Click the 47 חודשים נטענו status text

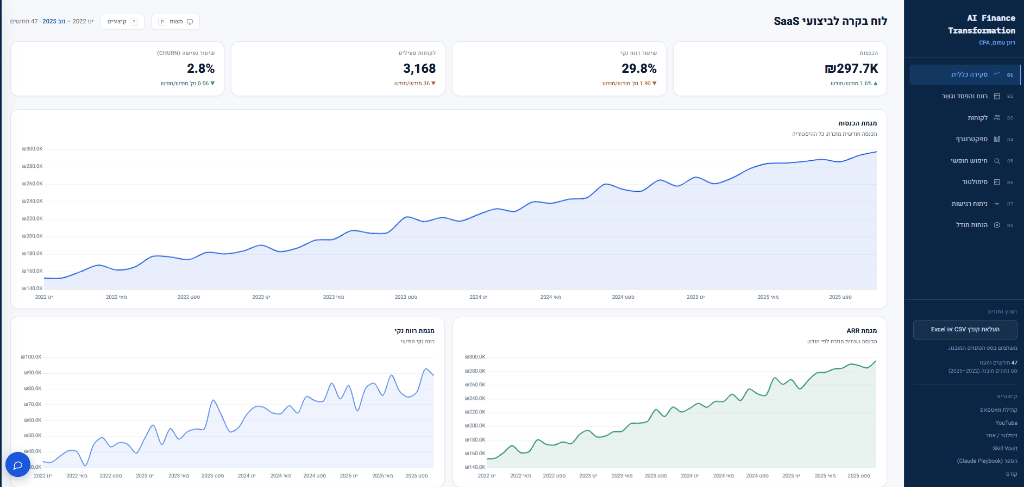tap(998, 362)
